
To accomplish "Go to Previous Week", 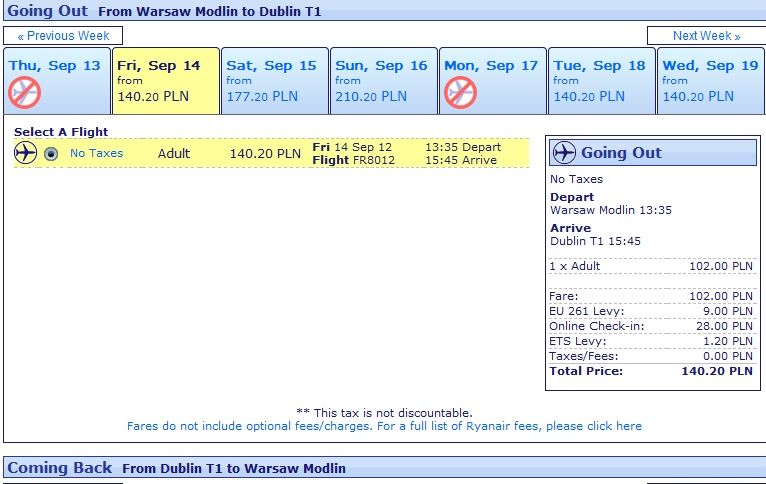I will (63, 36).
